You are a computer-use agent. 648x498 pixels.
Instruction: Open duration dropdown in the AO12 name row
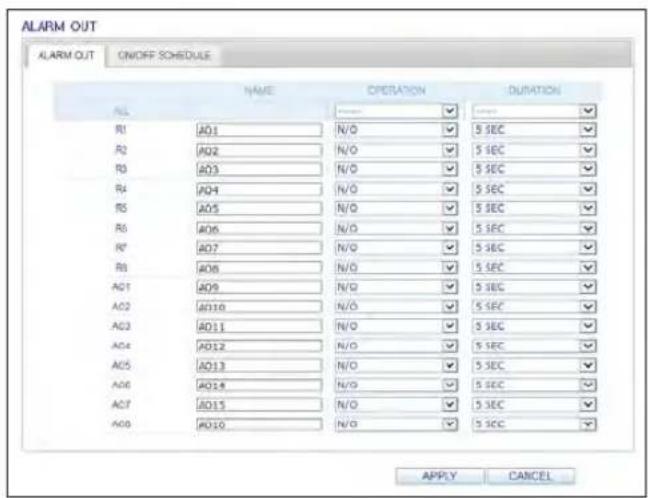[534, 346]
